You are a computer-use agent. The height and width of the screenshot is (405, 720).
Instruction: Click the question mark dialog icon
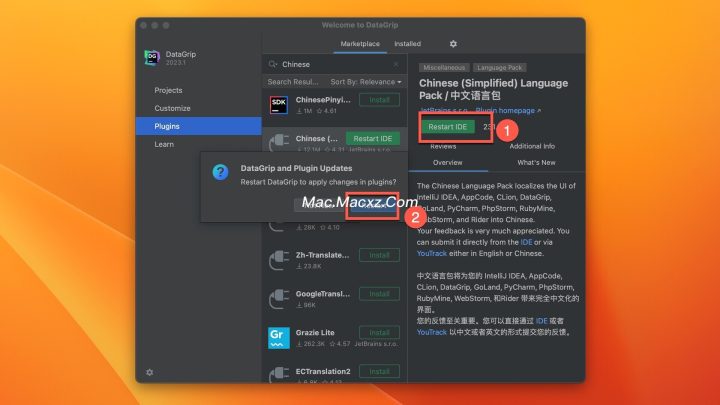click(220, 172)
